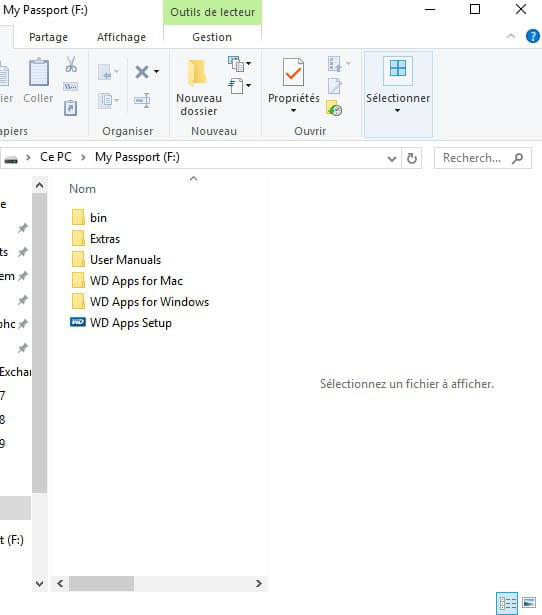
Task: Click the copy path icon under scissors
Action: pyautogui.click(x=71, y=86)
